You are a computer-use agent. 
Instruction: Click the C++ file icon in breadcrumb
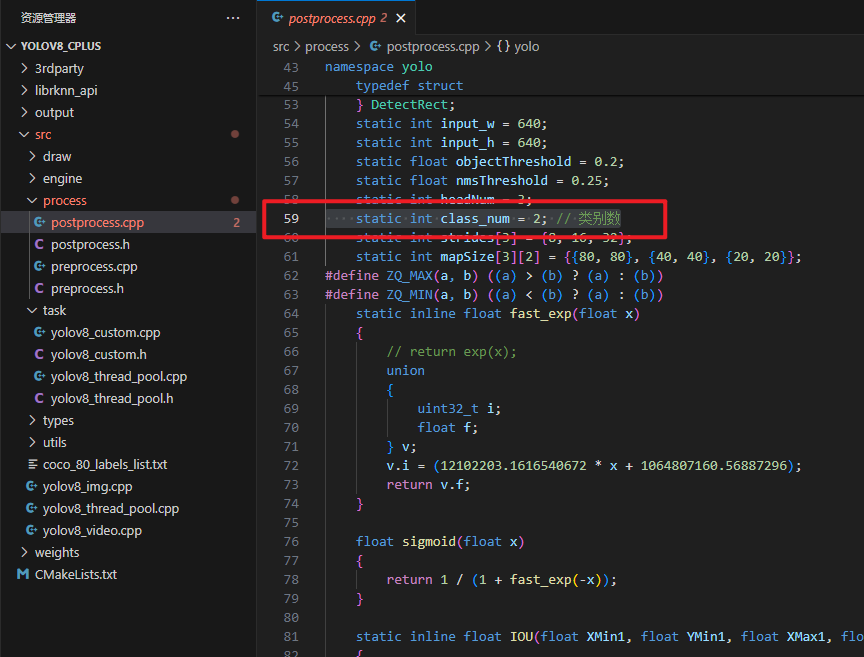click(375, 46)
